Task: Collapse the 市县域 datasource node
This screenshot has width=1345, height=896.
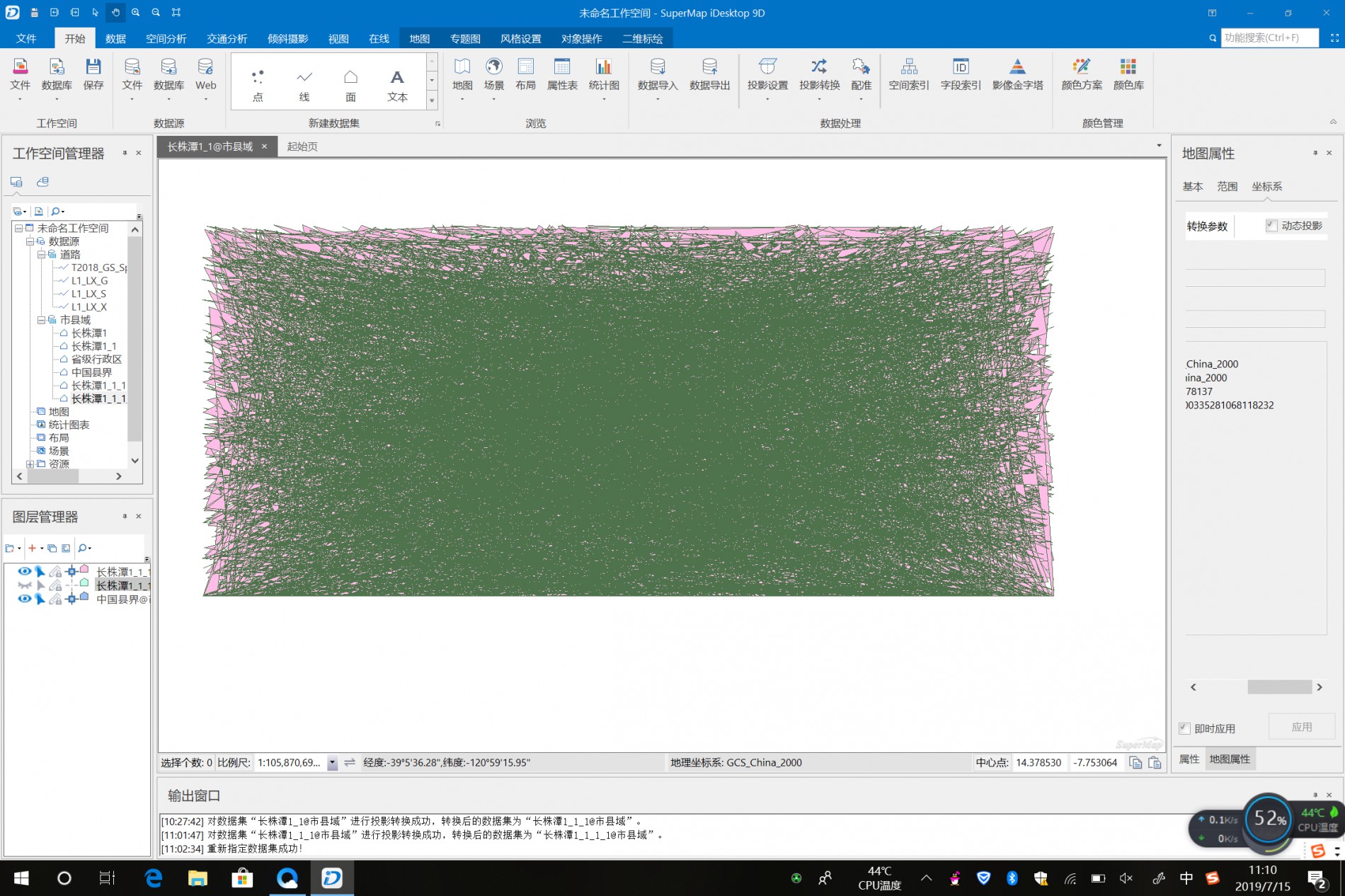Action: 41,320
